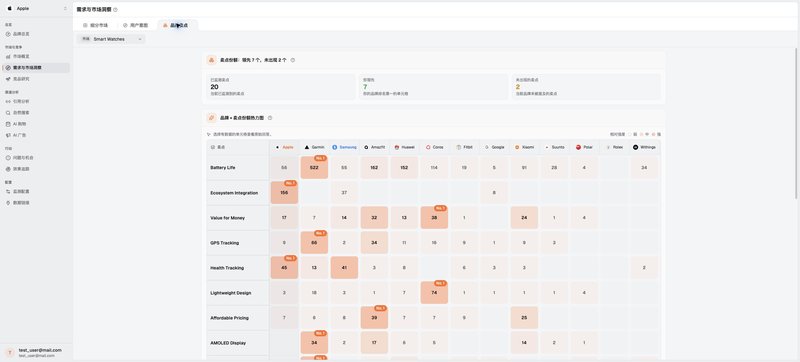The image size is (800, 362).
Task: Click the Samsung logo column header
Action: [x=335, y=147]
